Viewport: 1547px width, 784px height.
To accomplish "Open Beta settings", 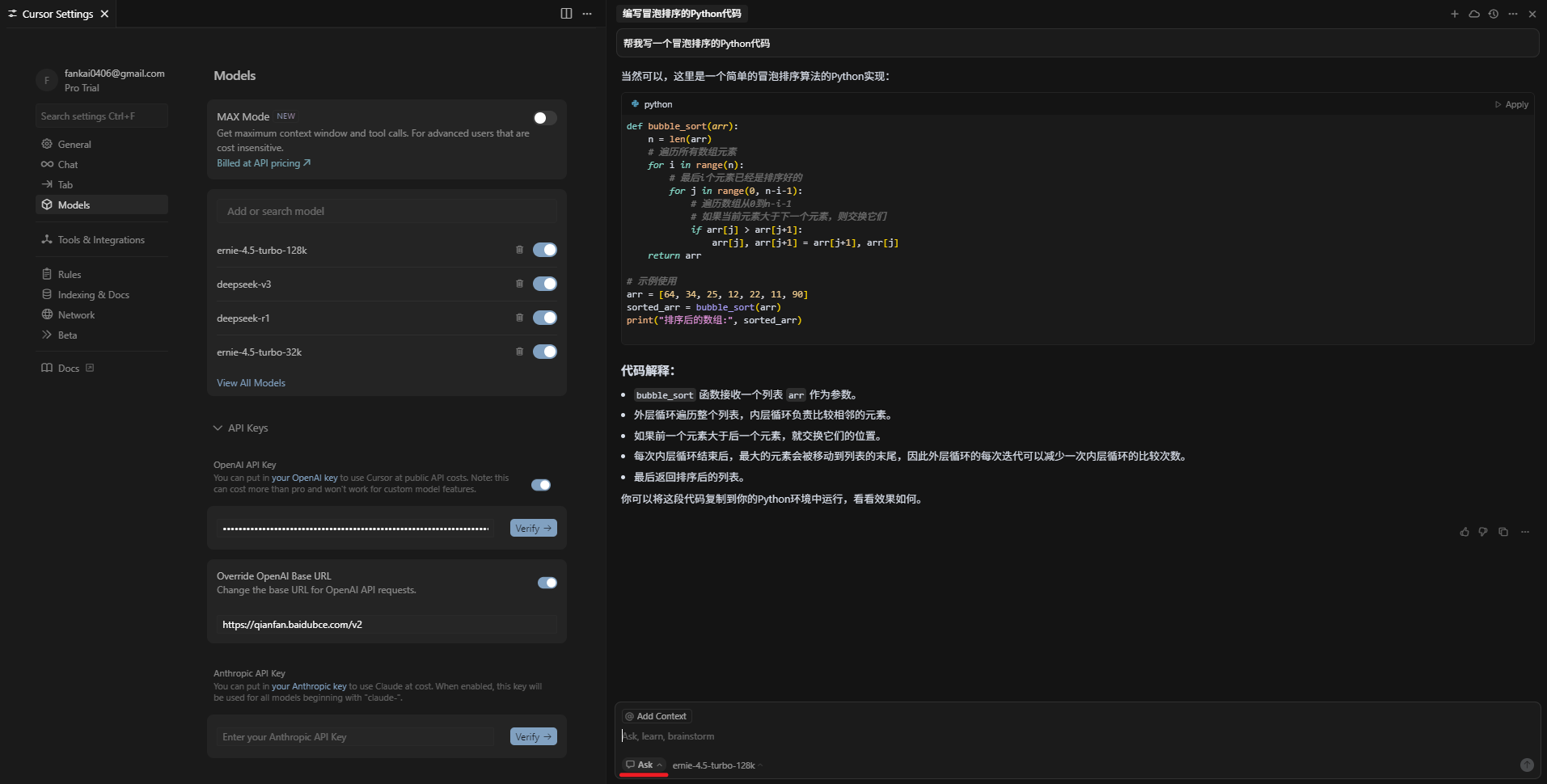I will (102, 335).
